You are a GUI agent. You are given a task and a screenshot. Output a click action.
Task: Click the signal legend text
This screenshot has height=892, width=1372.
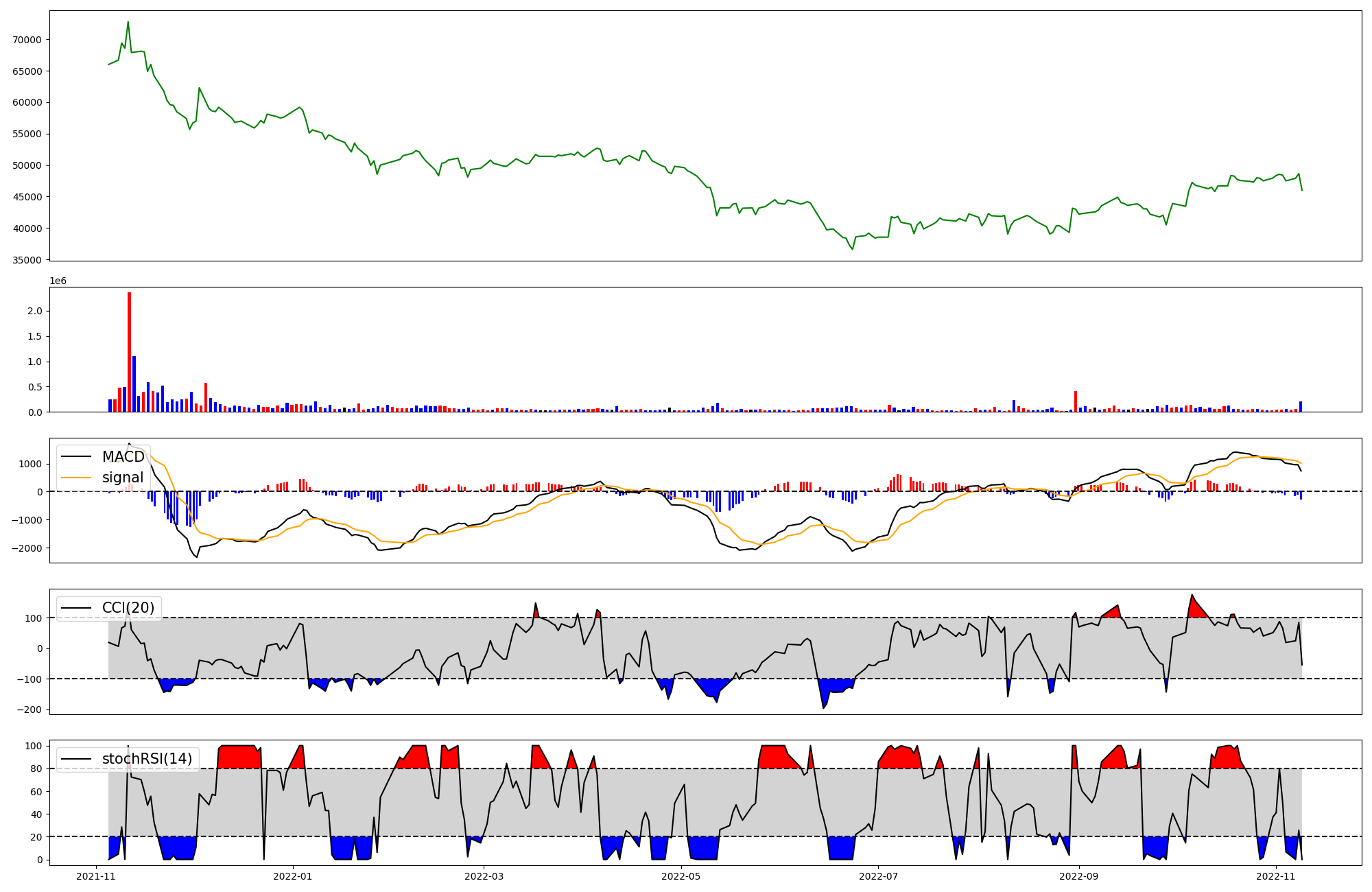click(x=123, y=478)
